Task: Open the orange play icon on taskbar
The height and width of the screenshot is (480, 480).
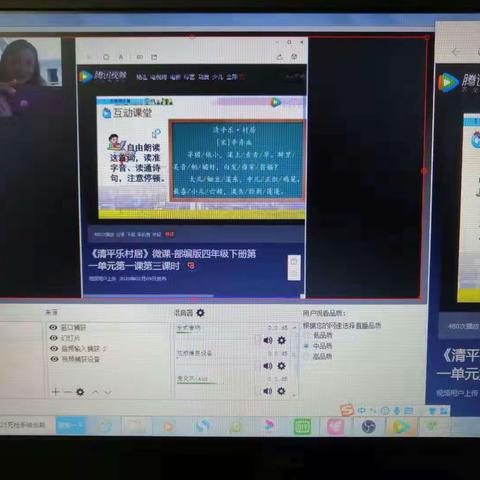Action: [x=168, y=426]
